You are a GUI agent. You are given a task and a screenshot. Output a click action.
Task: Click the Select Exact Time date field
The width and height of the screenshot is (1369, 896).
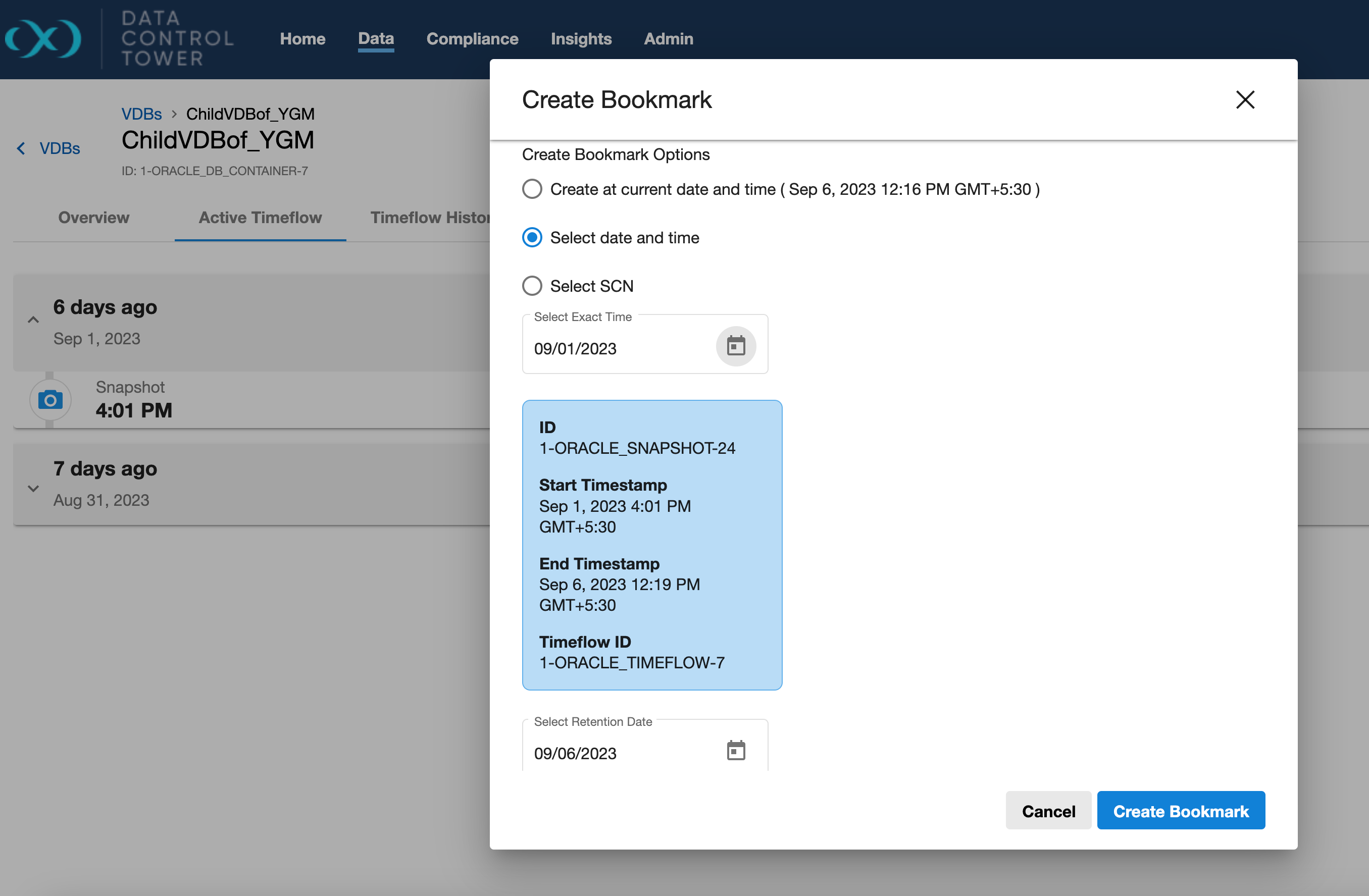pyautogui.click(x=616, y=348)
